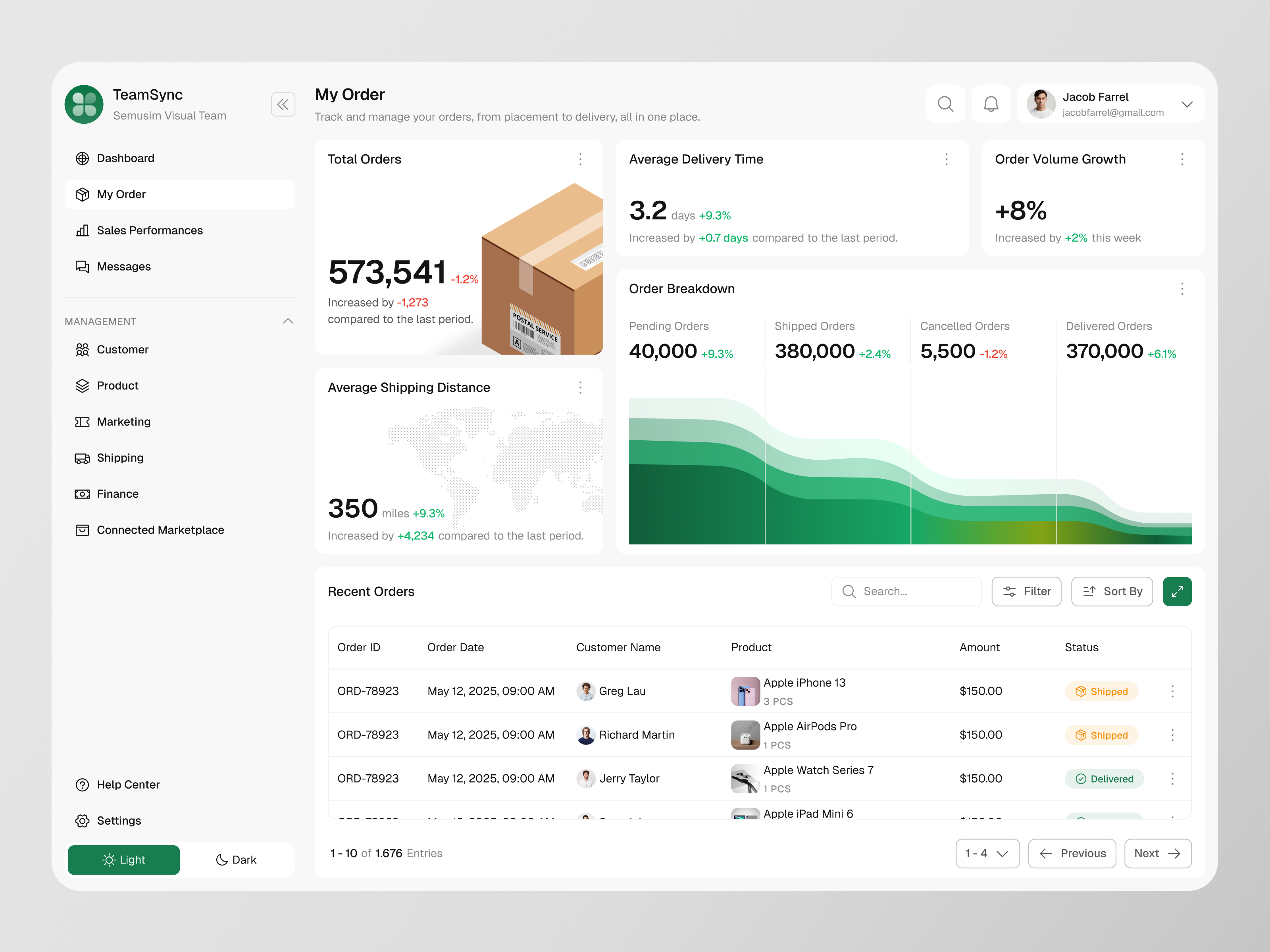Open the 1-4 pagination dropdown

point(987,853)
